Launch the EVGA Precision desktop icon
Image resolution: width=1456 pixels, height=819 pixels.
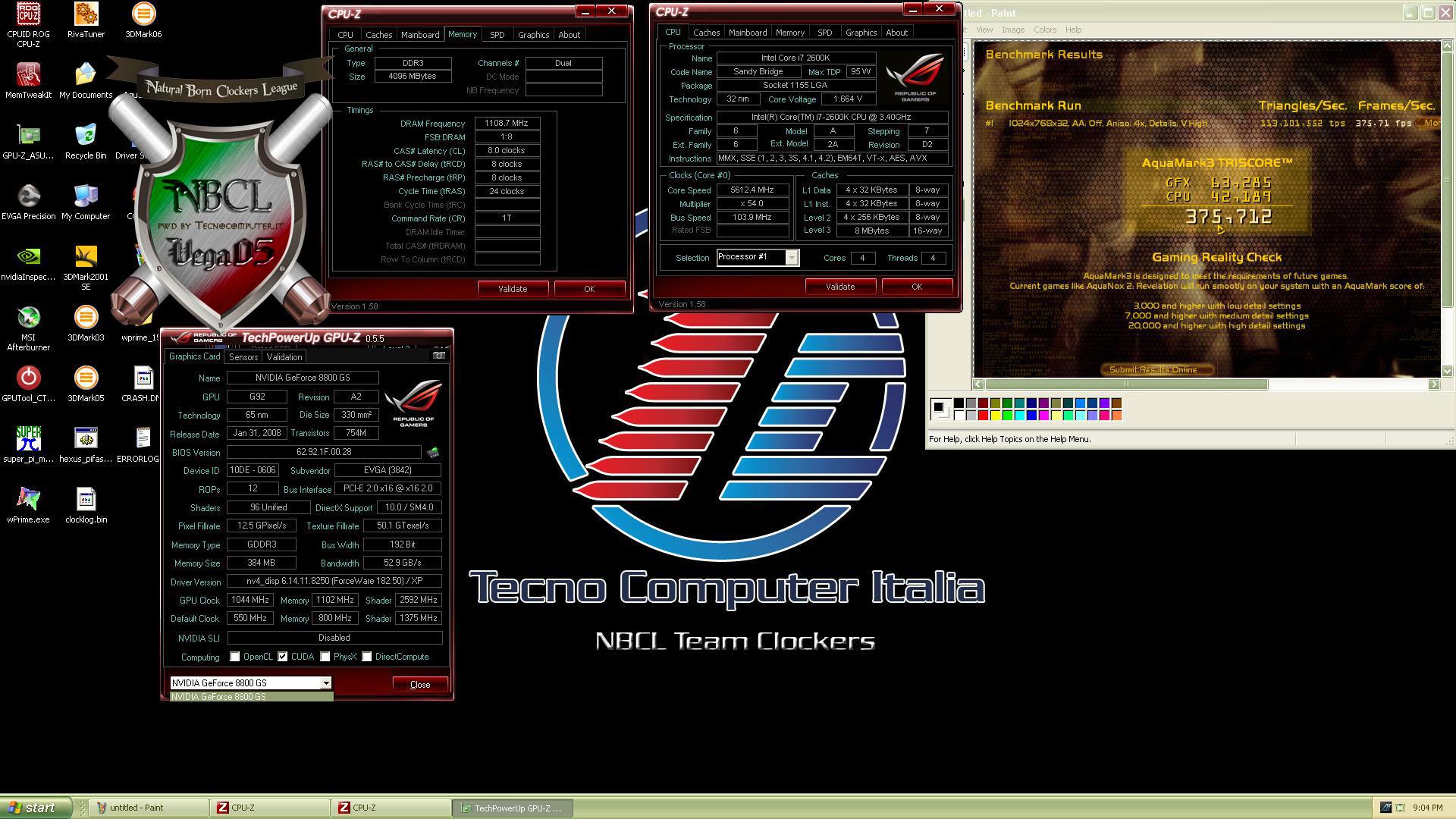(28, 202)
